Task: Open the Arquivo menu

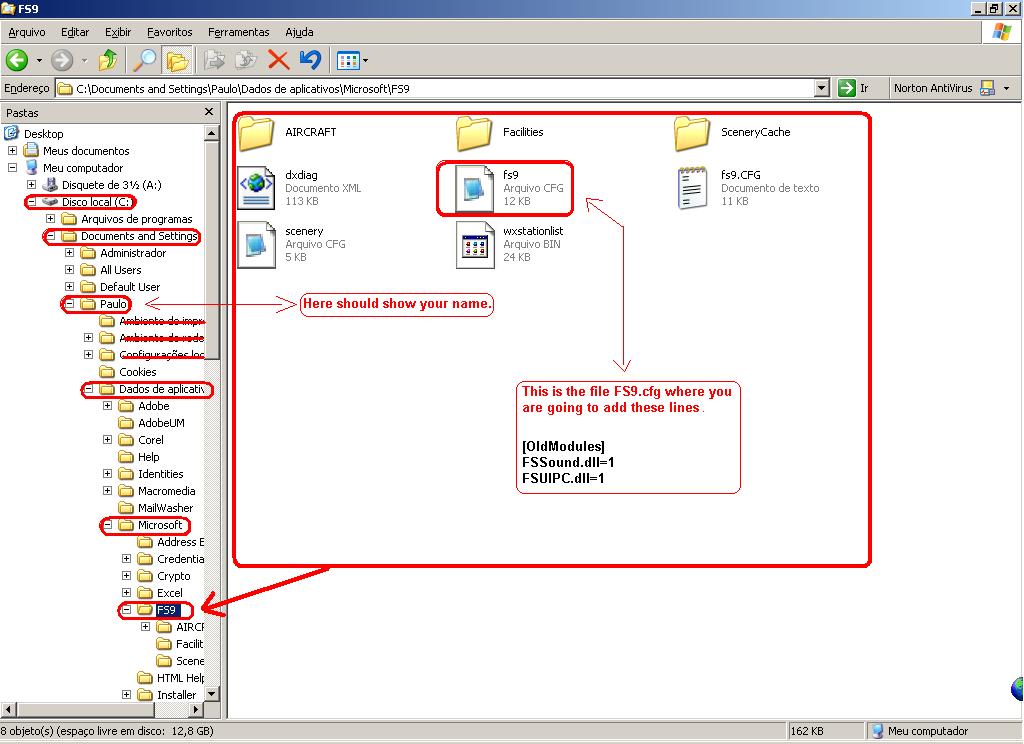Action: coord(27,32)
